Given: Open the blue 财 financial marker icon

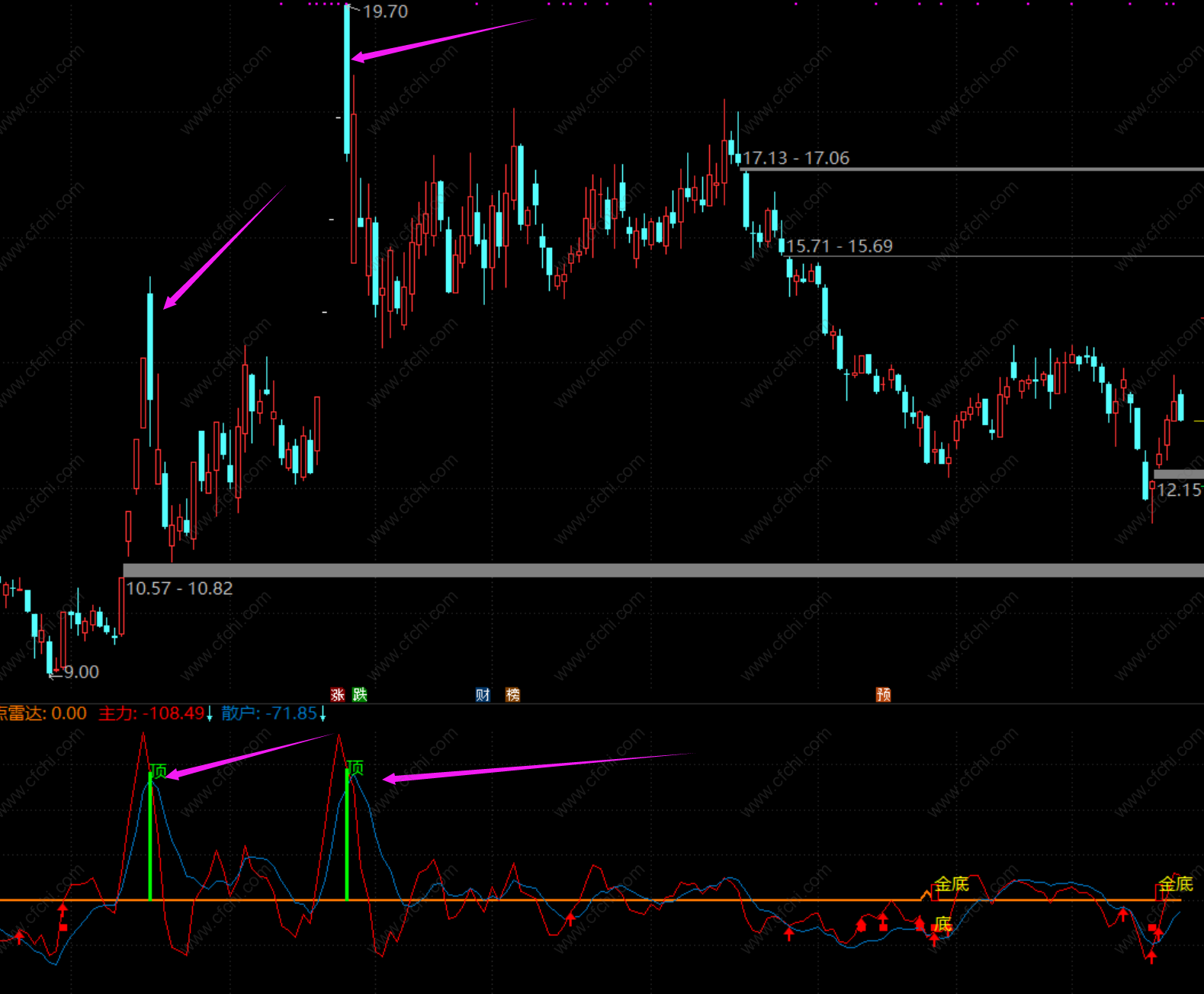Looking at the screenshot, I should click(x=483, y=694).
